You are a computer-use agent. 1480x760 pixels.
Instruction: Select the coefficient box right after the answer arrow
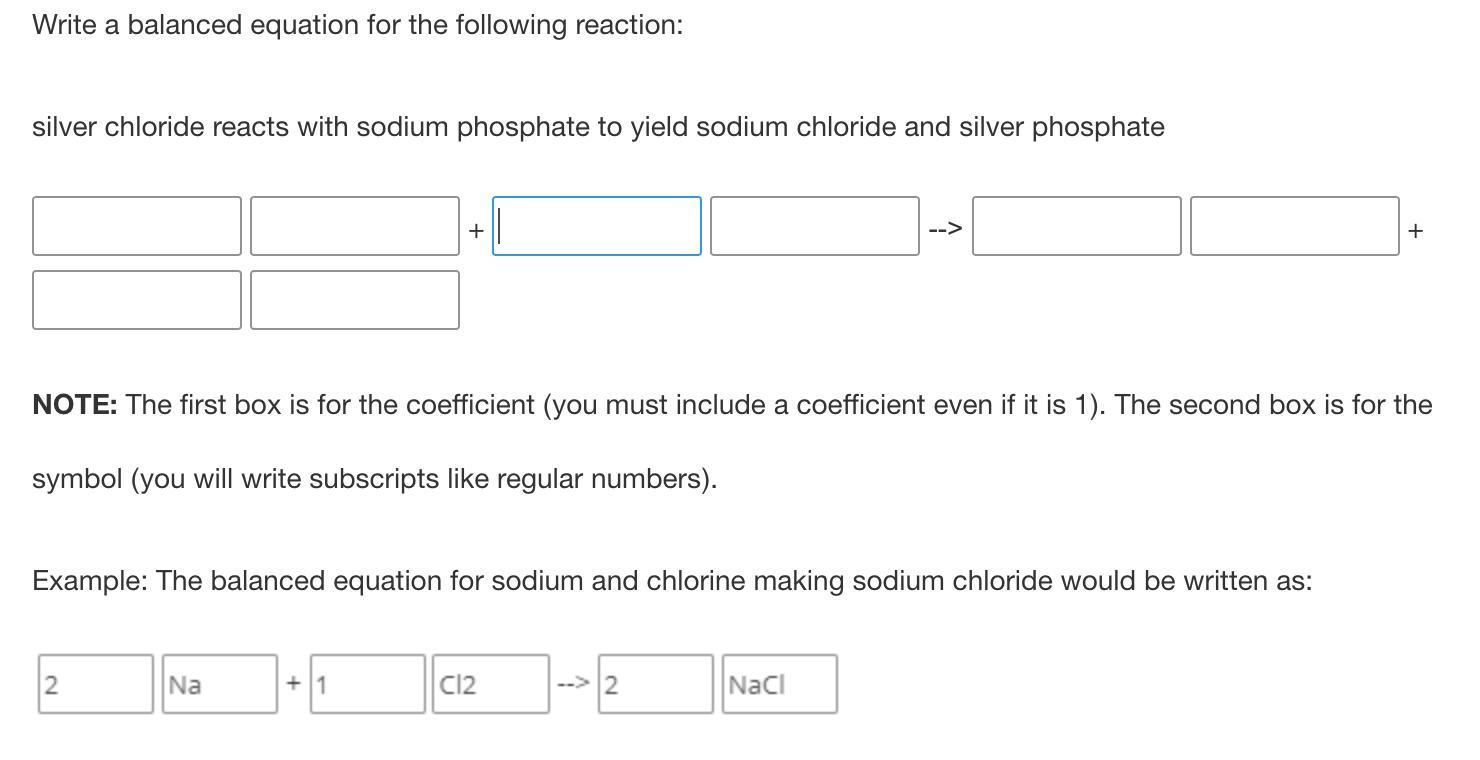pyautogui.click(x=1077, y=226)
